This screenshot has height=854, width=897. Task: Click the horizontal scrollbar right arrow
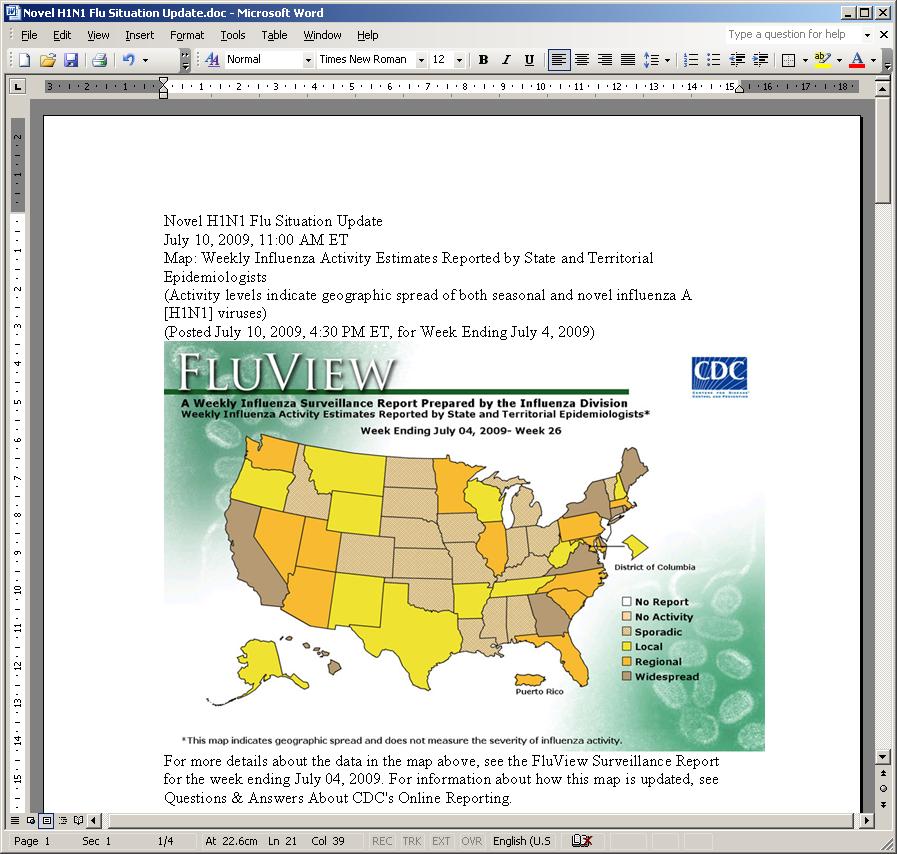[867, 821]
